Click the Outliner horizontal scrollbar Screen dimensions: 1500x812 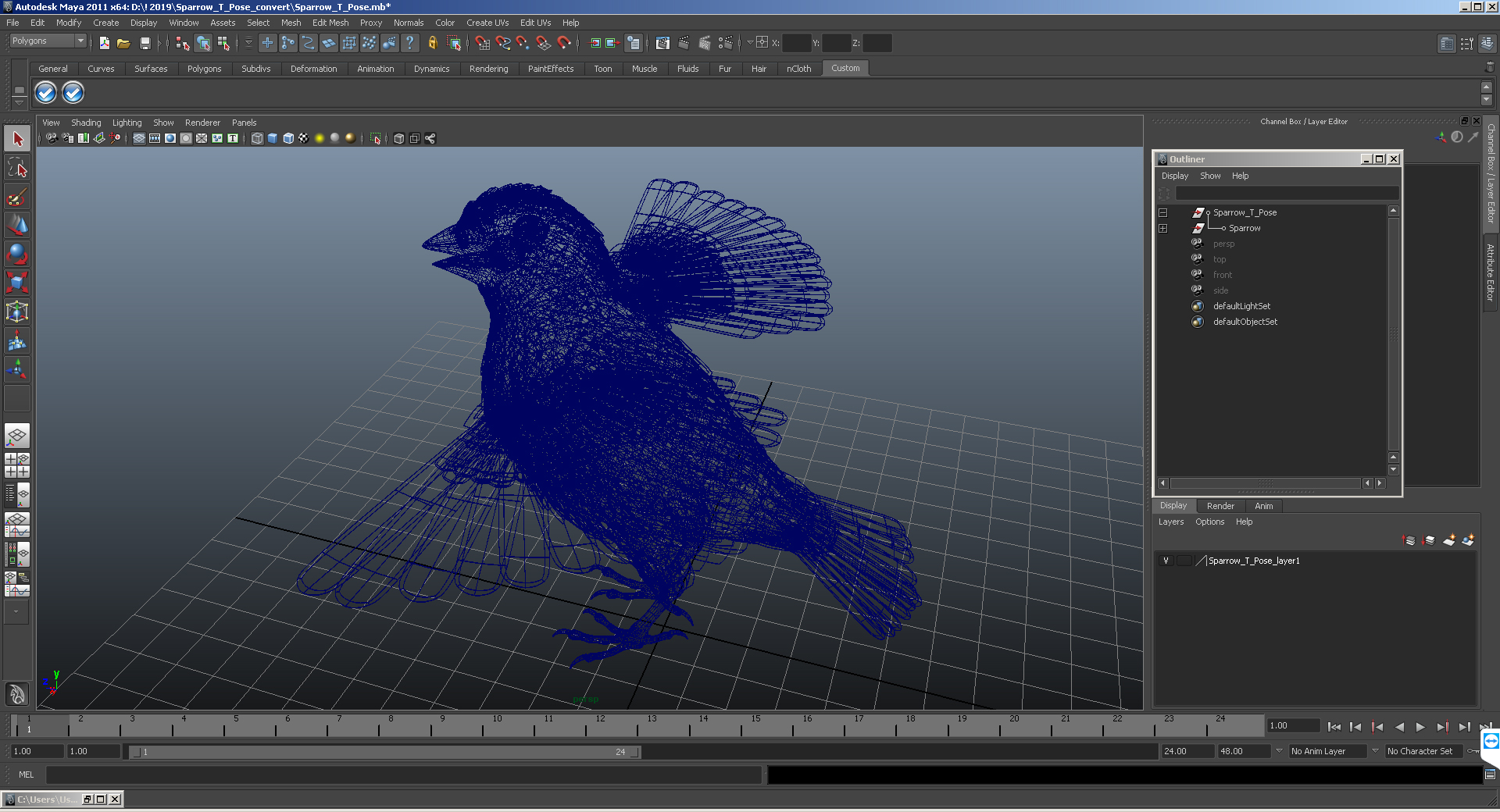pos(1265,483)
